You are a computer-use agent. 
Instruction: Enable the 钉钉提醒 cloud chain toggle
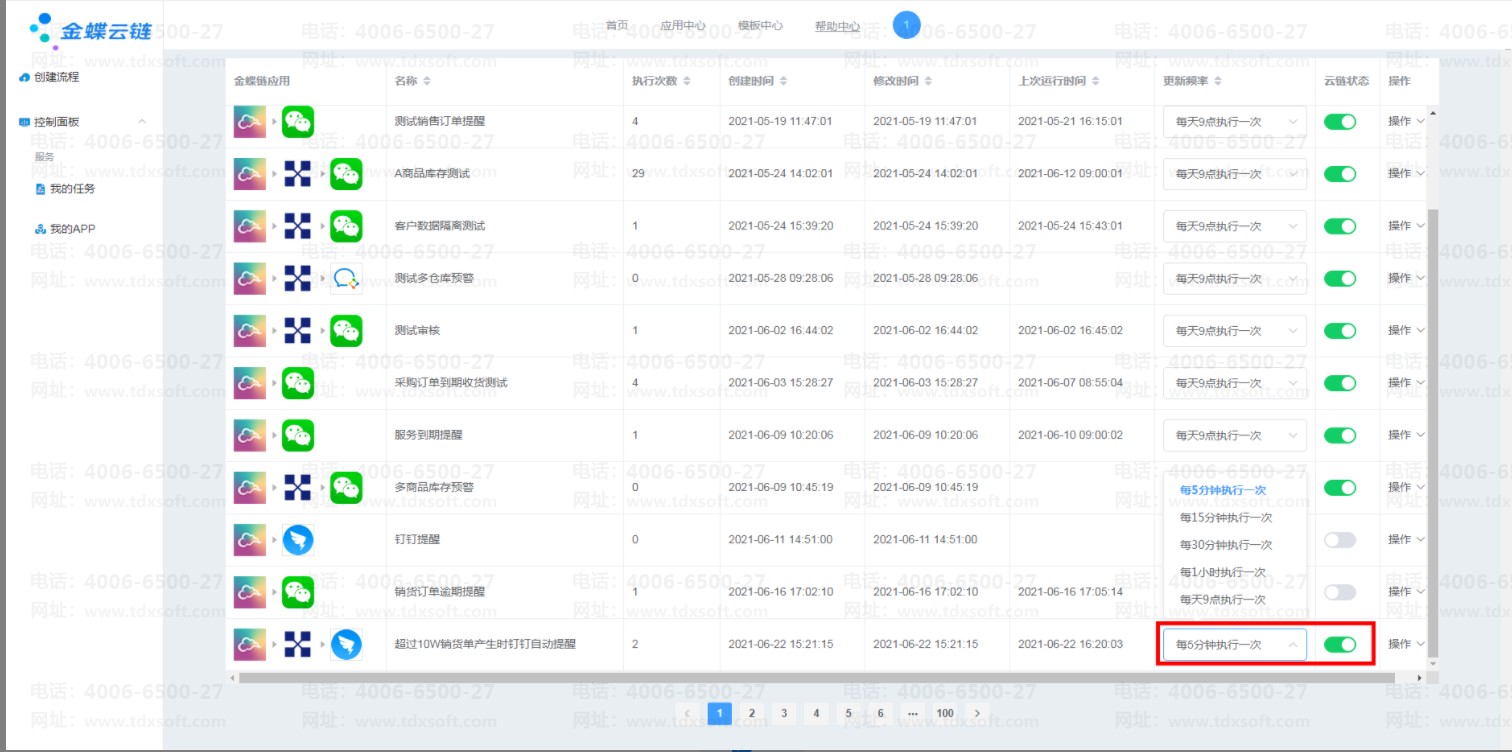(1339, 540)
